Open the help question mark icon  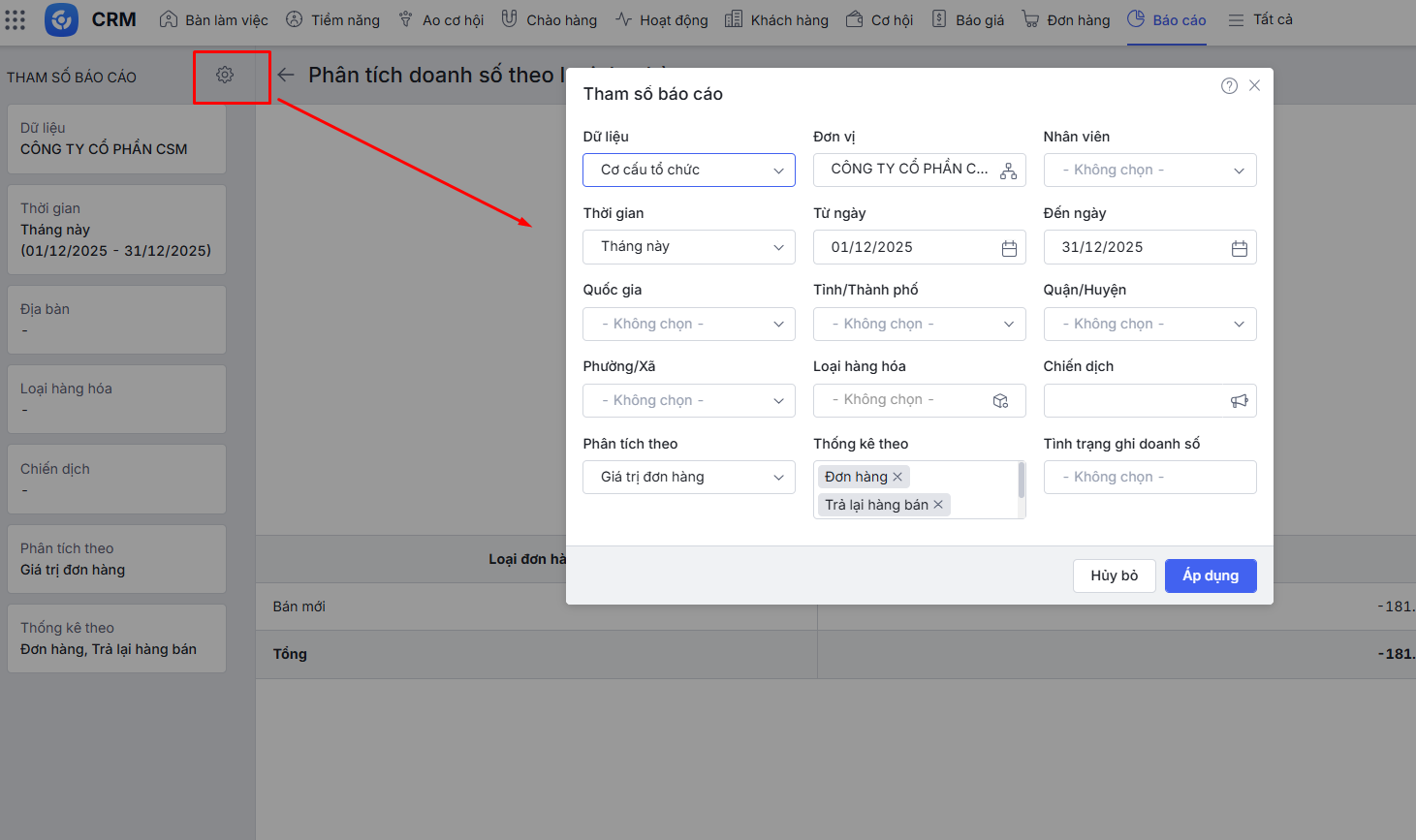[1229, 86]
